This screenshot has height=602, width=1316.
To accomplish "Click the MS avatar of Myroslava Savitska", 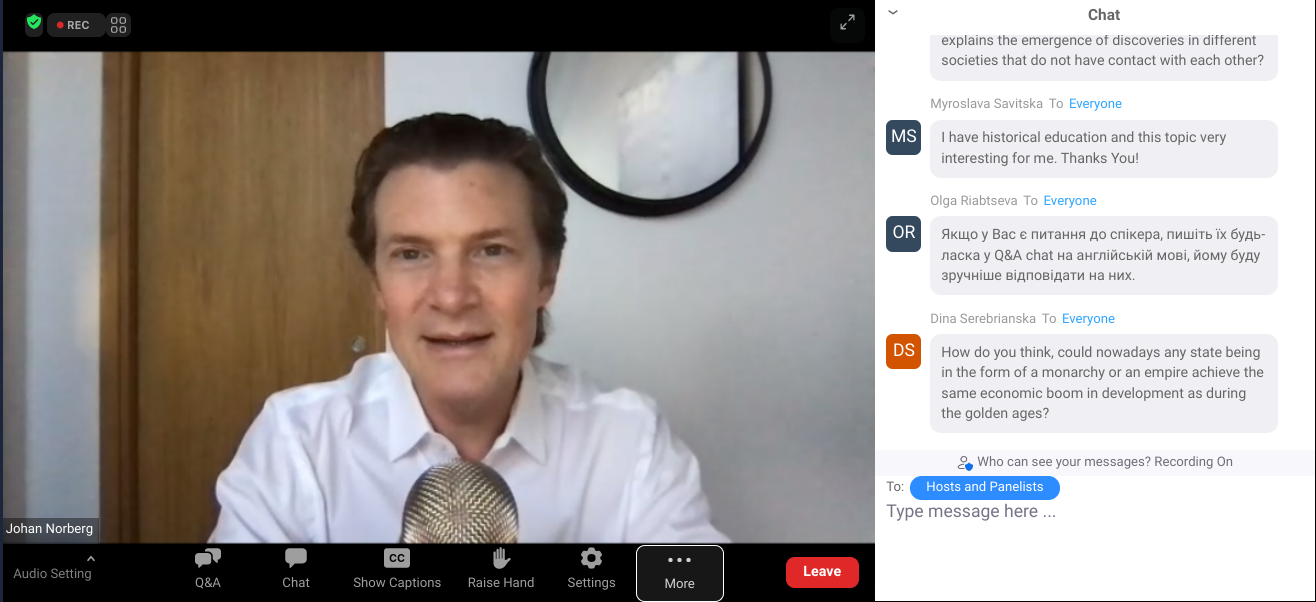I will pyautogui.click(x=904, y=137).
